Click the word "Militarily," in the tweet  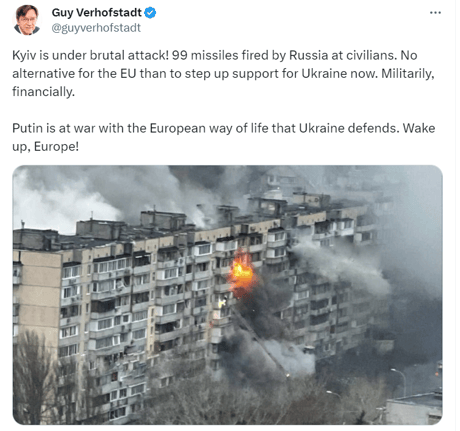click(408, 73)
